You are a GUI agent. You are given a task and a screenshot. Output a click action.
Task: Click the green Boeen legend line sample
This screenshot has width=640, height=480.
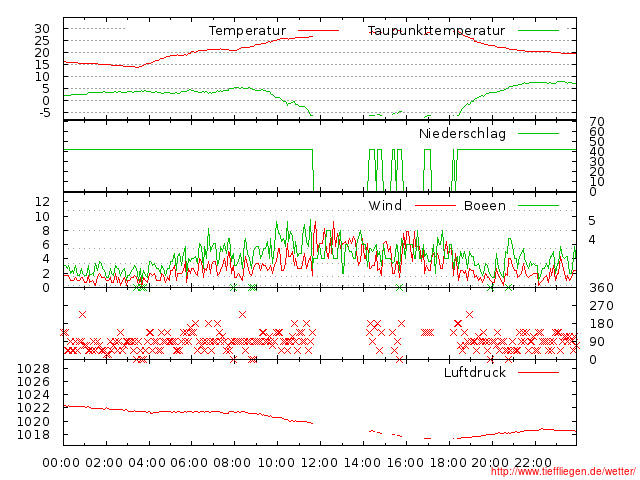click(x=538, y=206)
